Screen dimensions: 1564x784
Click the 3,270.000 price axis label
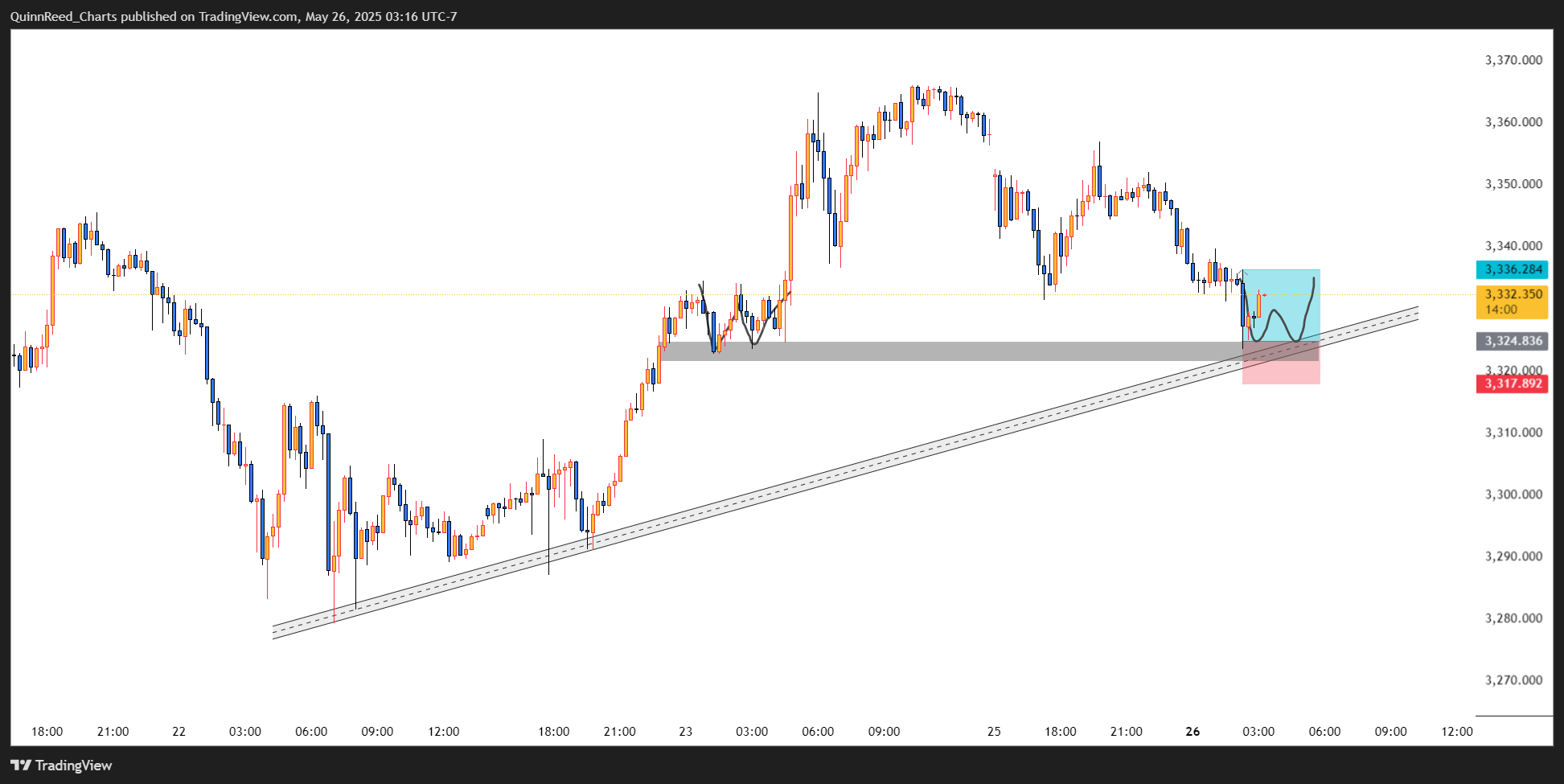click(1513, 680)
